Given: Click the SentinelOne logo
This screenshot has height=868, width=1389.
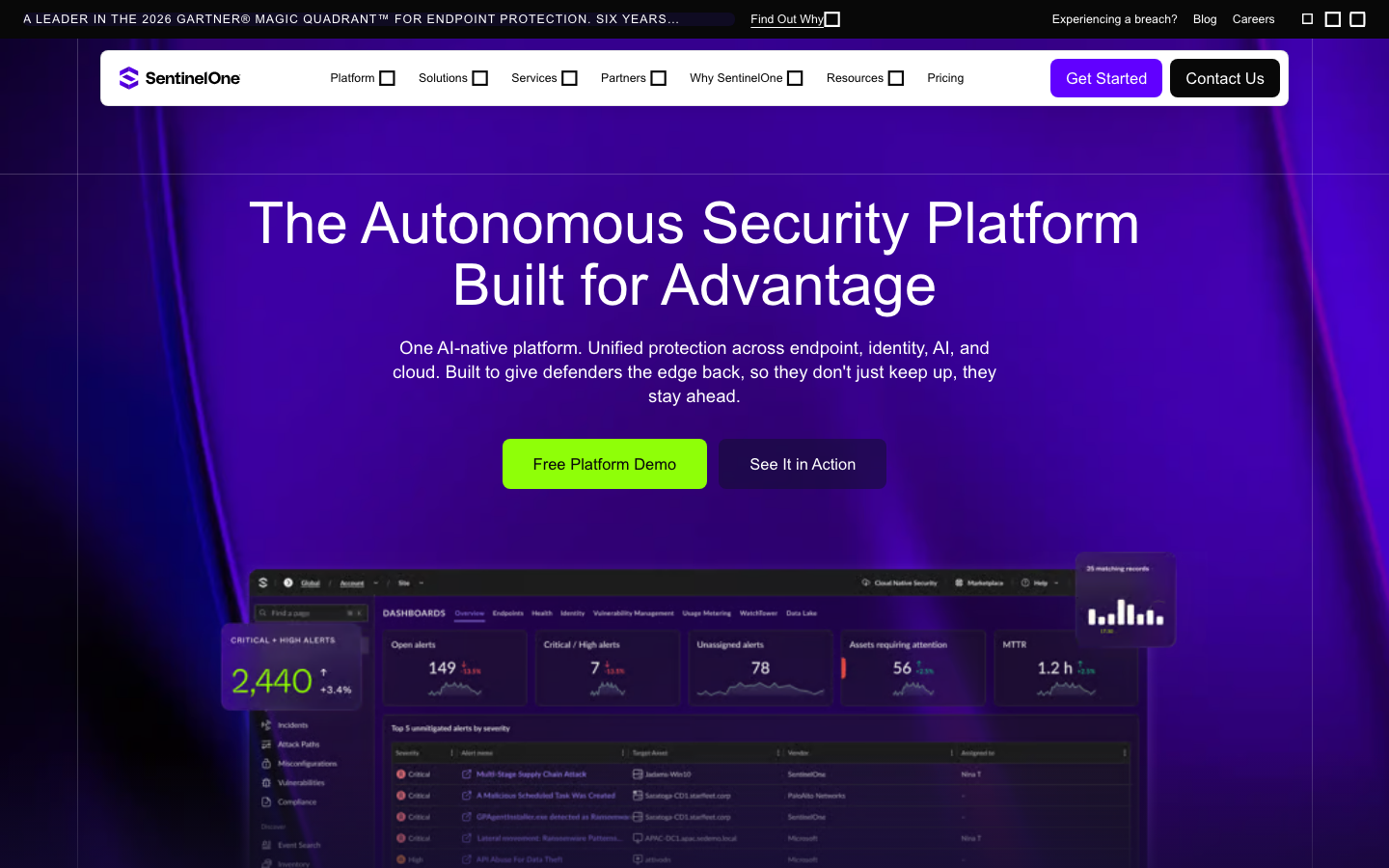Looking at the screenshot, I should pyautogui.click(x=179, y=78).
